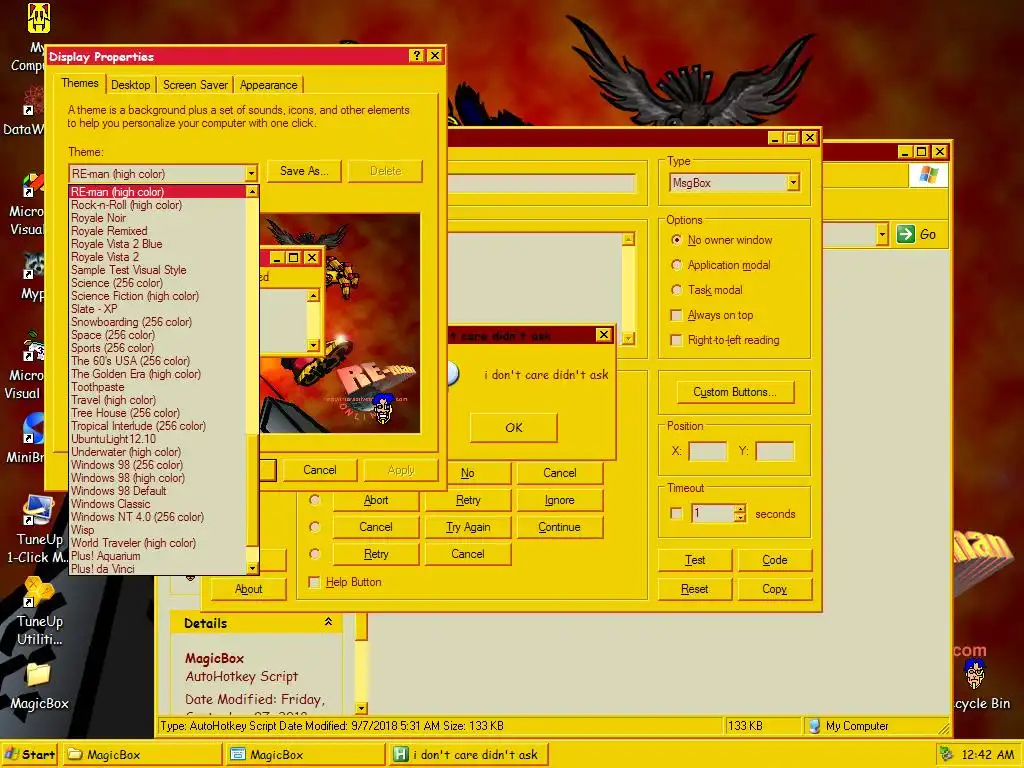
Task: Open the Desktop tab in Display Properties
Action: click(130, 85)
